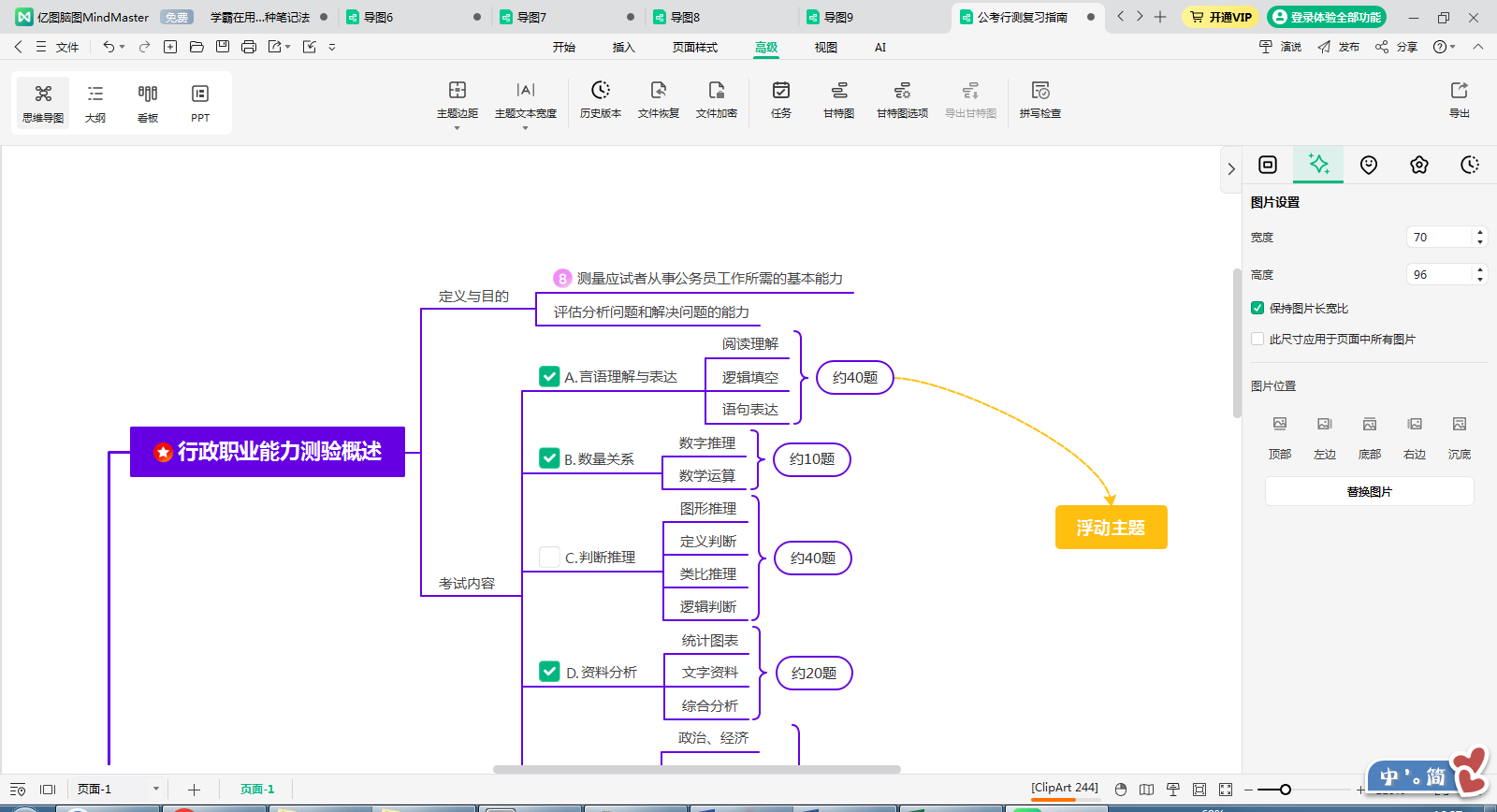The width and height of the screenshot is (1497, 812).
Task: Switch to the 导图8 document tab
Action: (x=685, y=17)
